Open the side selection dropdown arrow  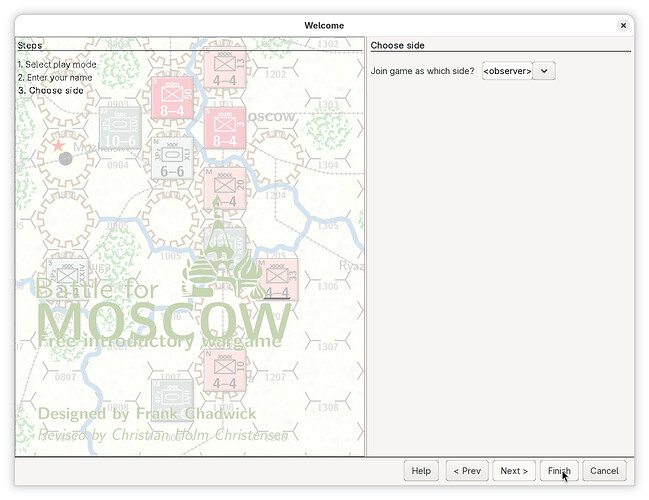tap(543, 71)
